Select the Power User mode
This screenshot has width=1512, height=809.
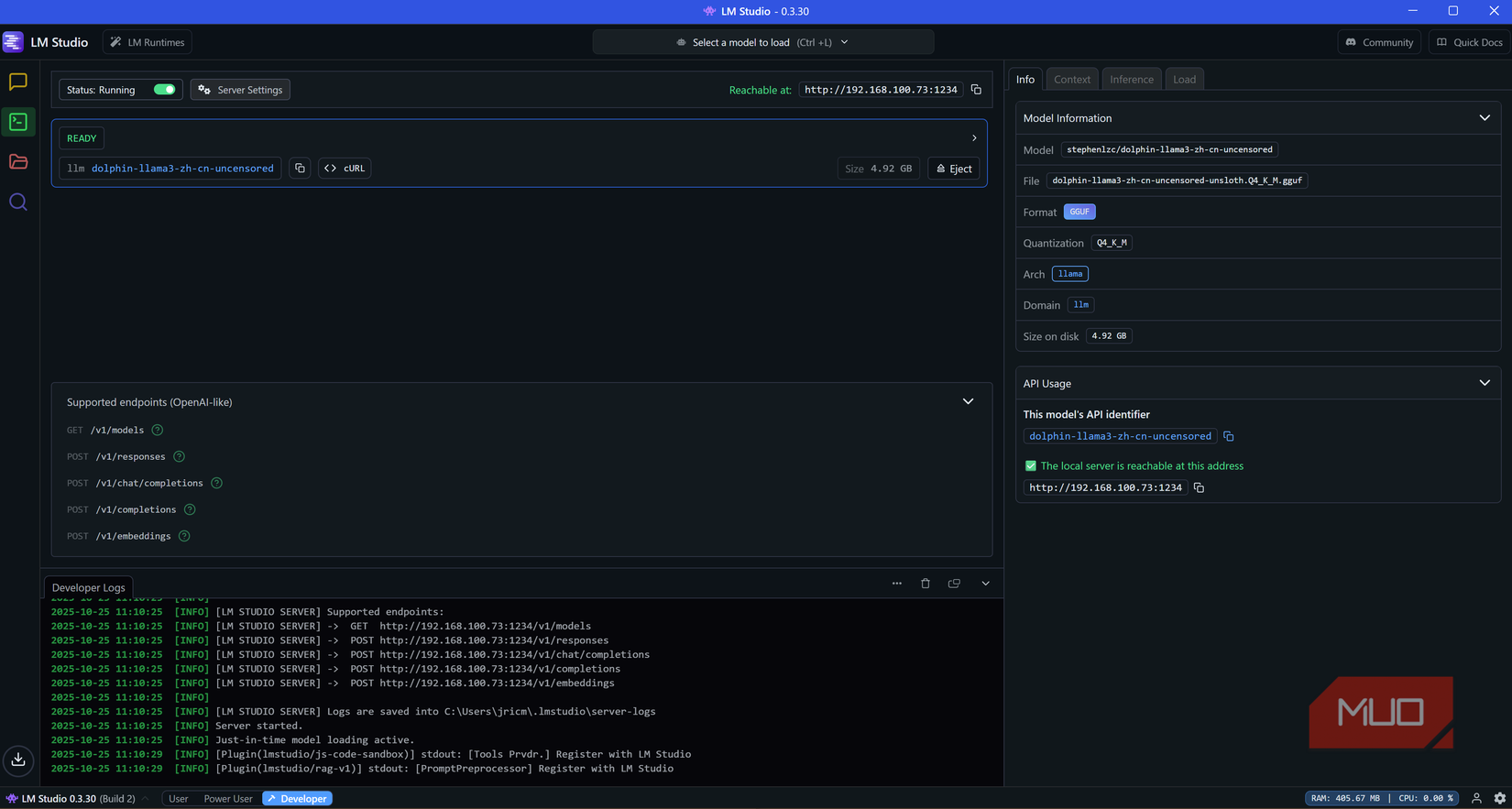(228, 799)
